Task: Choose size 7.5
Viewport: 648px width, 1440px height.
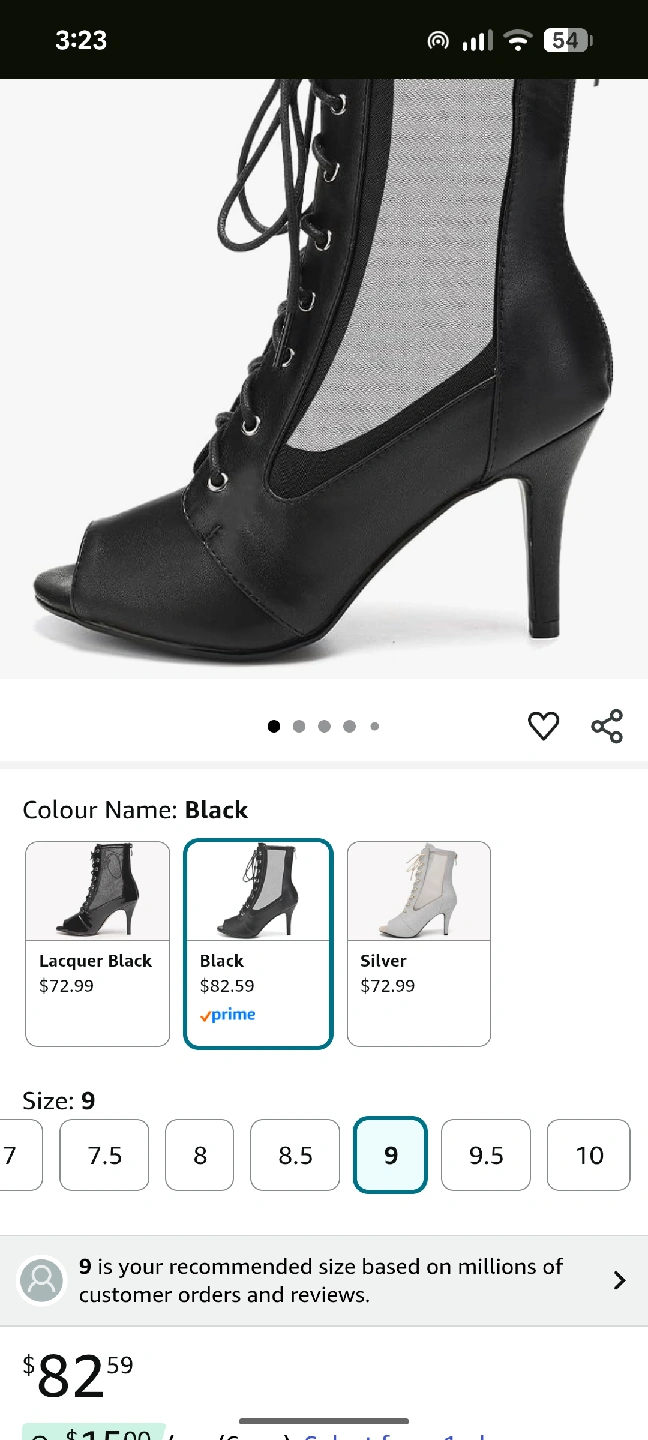Action: coord(104,1155)
